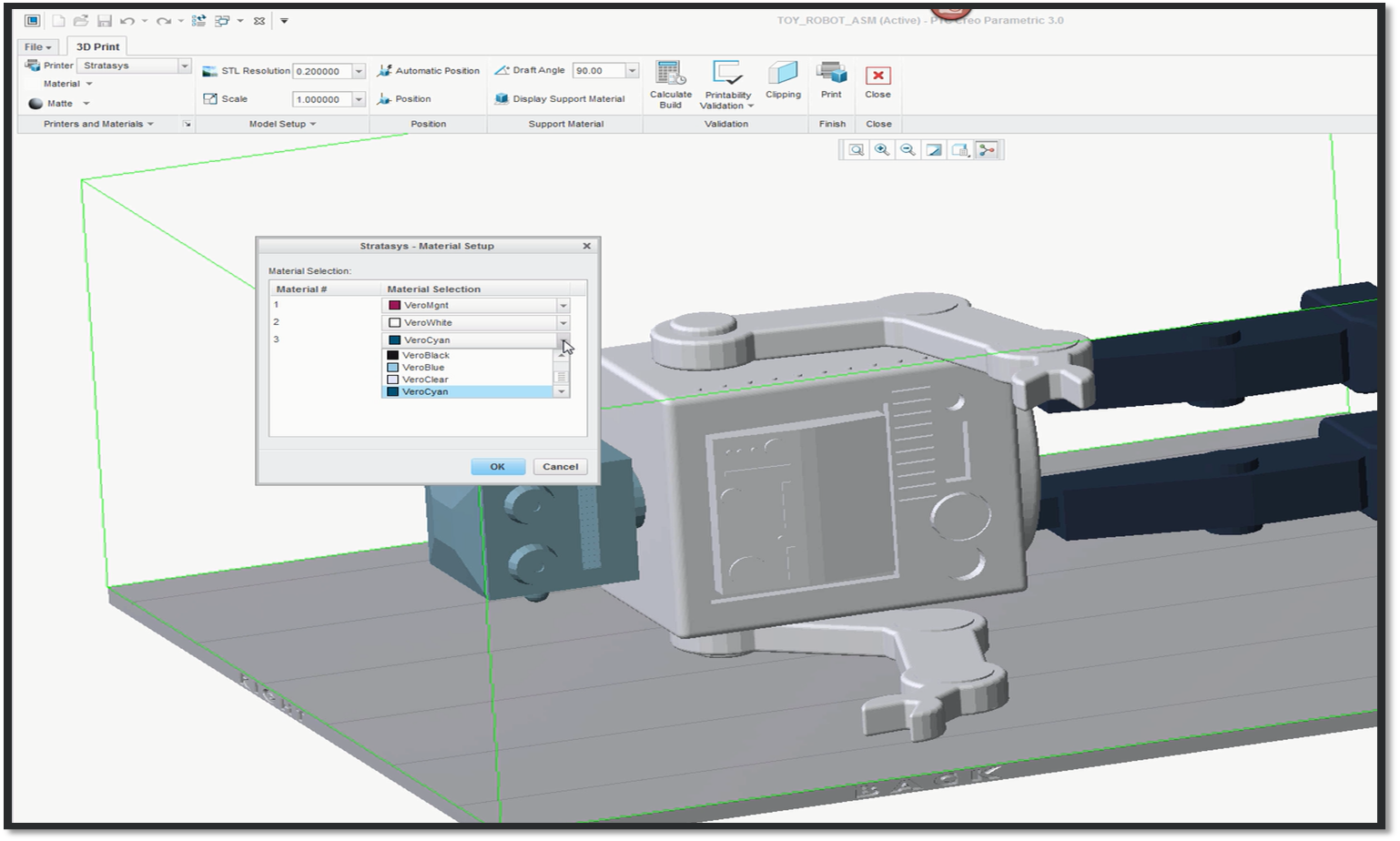Choose VeroBlue from material list
This screenshot has width=1400, height=841.
468,368
